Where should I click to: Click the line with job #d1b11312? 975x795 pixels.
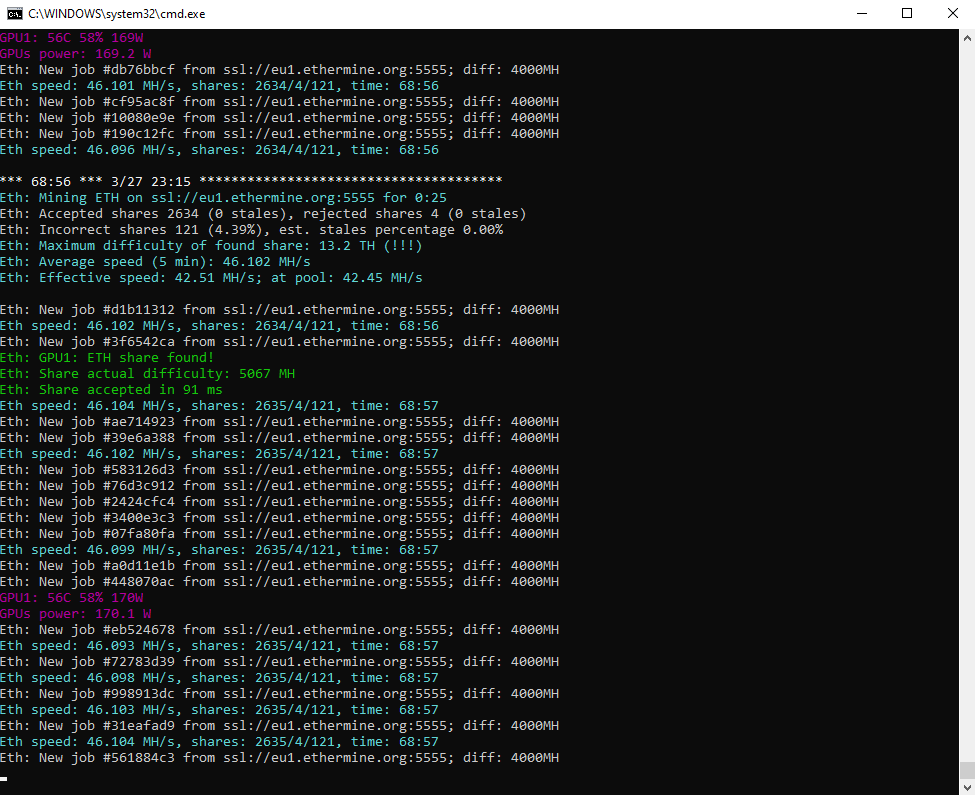[279, 310]
